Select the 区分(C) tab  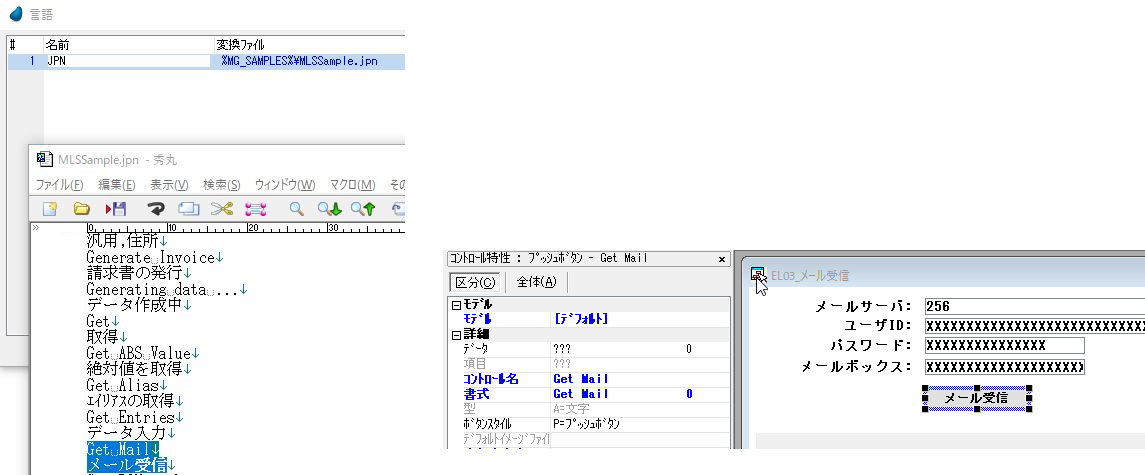475,281
